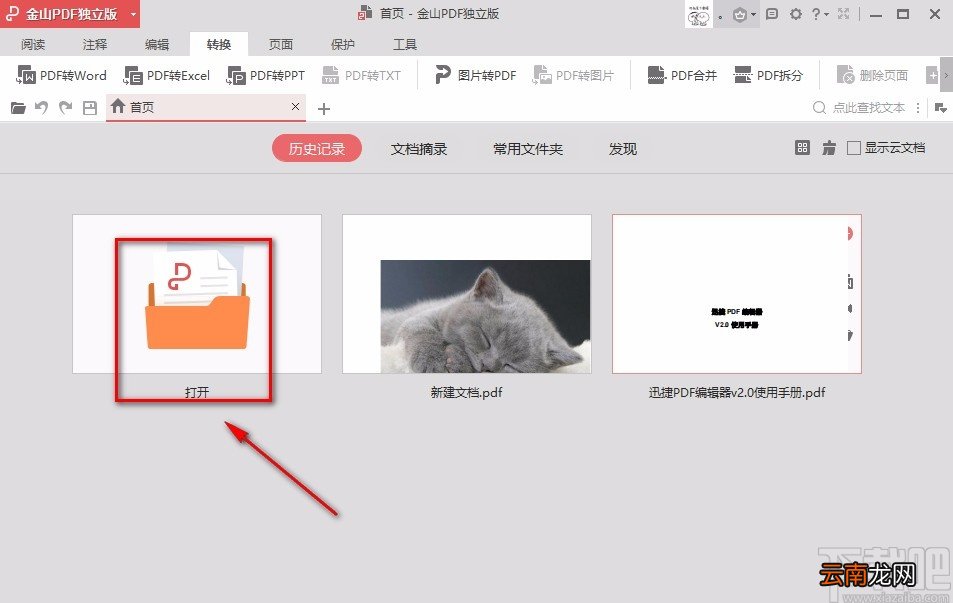Click the undo arrow icon

(x=41, y=108)
